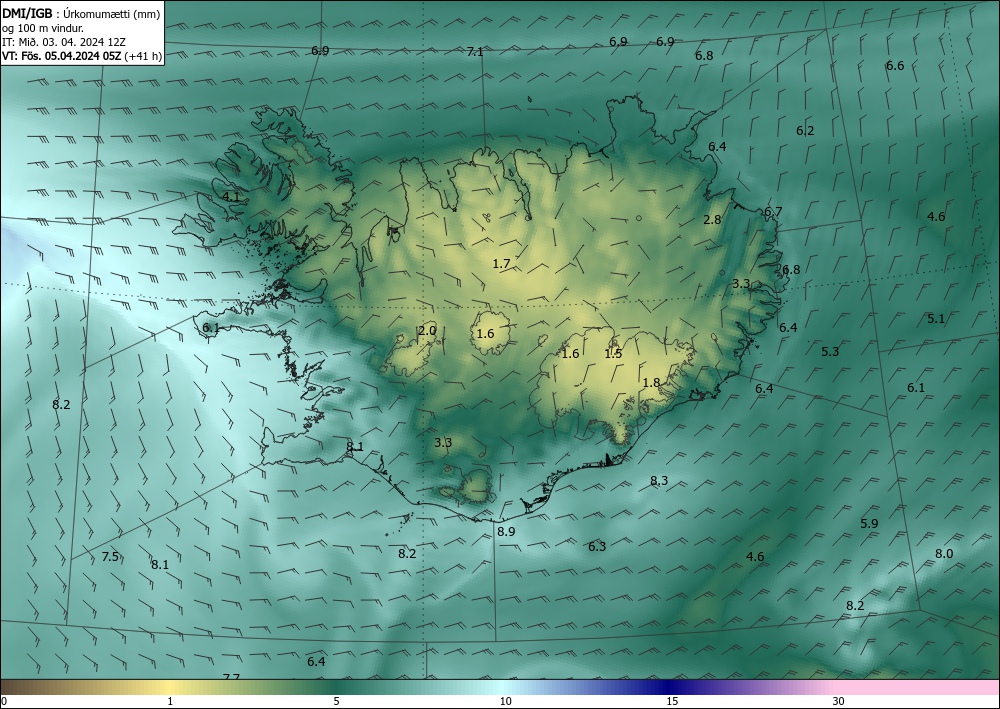Screen dimensions: 1000x709
Task: Select the 1.7 value in central-north Iceland
Action: point(502,263)
